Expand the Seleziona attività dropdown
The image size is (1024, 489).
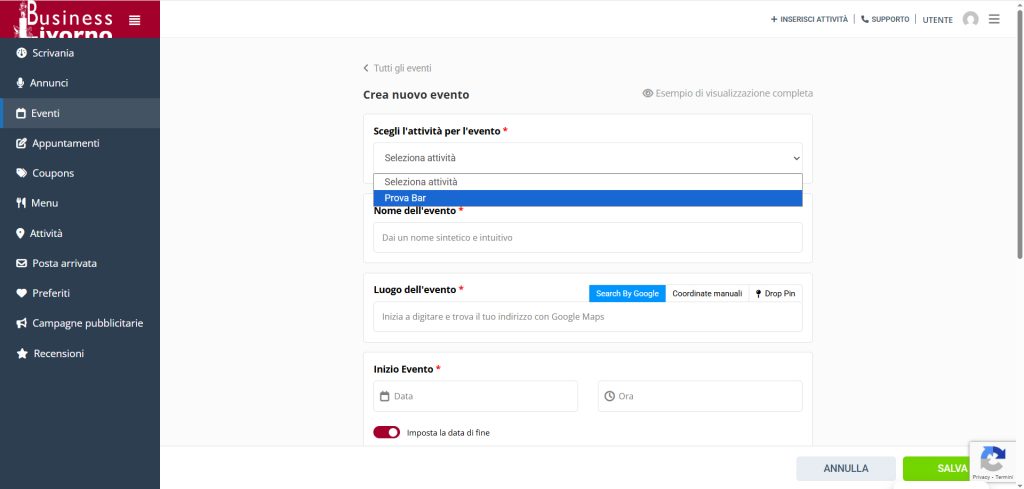[x=587, y=158]
